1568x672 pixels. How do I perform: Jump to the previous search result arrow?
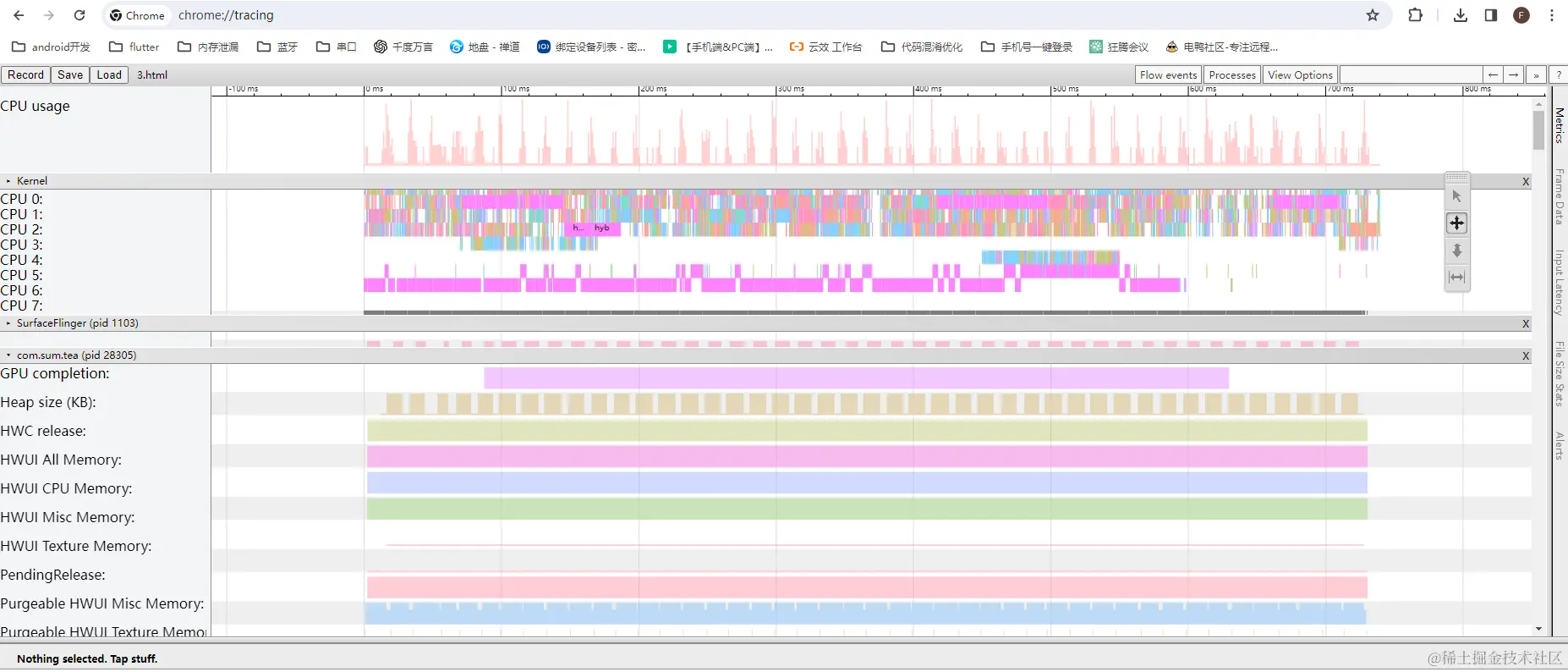(1494, 74)
